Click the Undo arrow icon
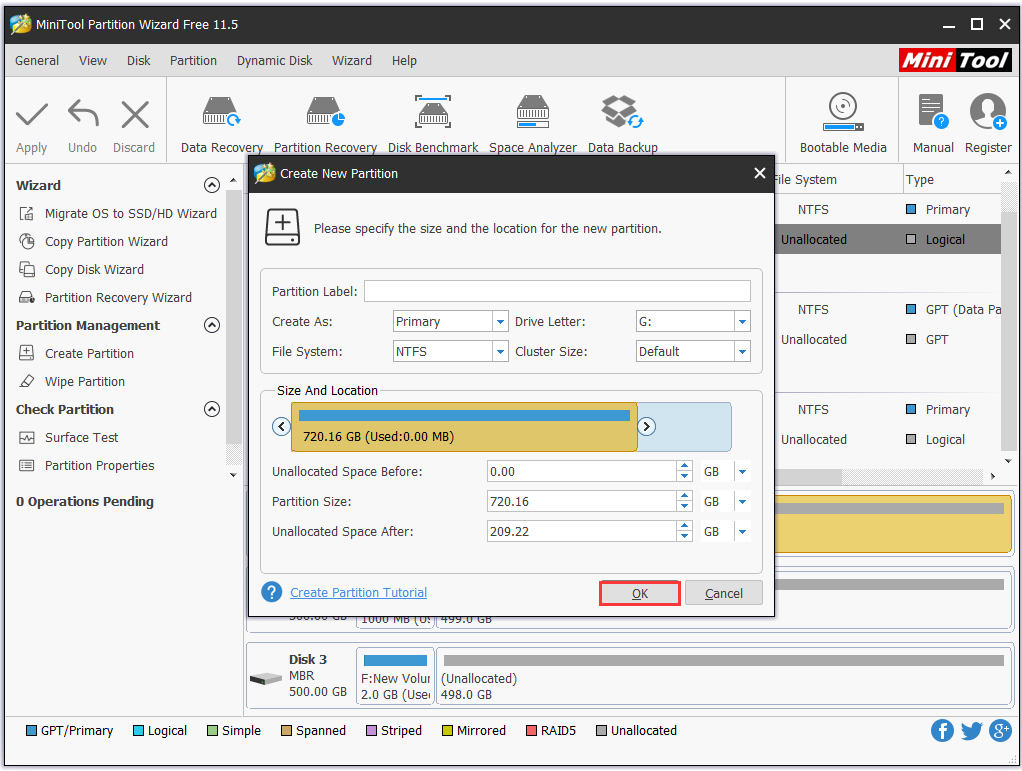Viewport: 1022px width, 771px height. [x=83, y=115]
